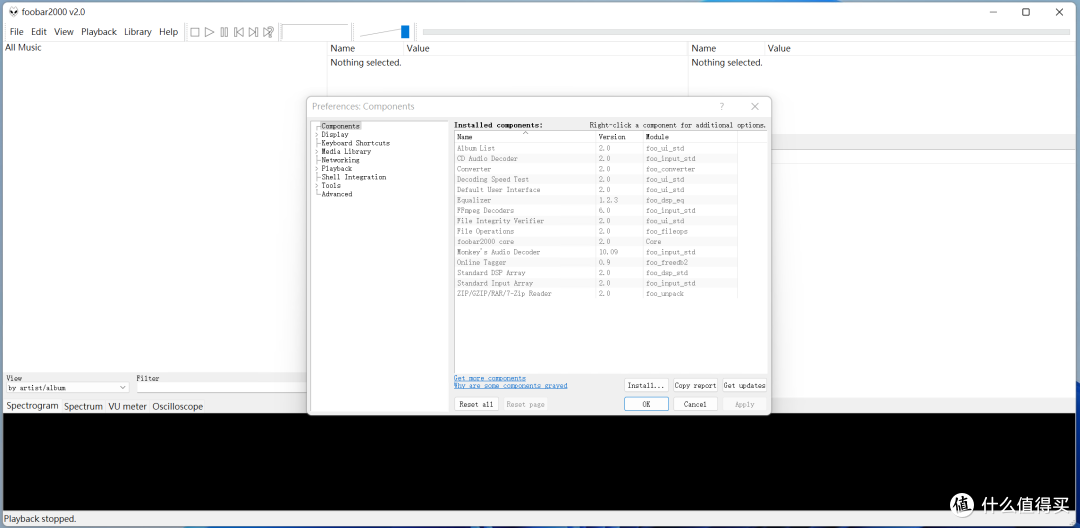Select Advanced in the preferences tree

tap(337, 194)
